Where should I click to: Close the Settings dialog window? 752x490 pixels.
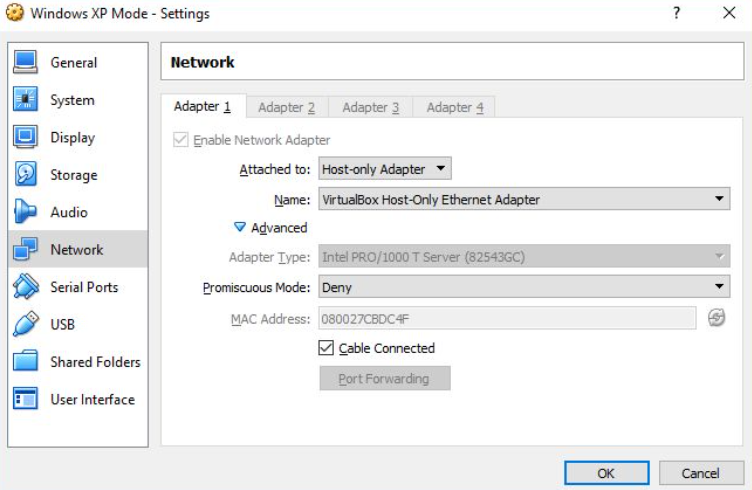click(729, 13)
